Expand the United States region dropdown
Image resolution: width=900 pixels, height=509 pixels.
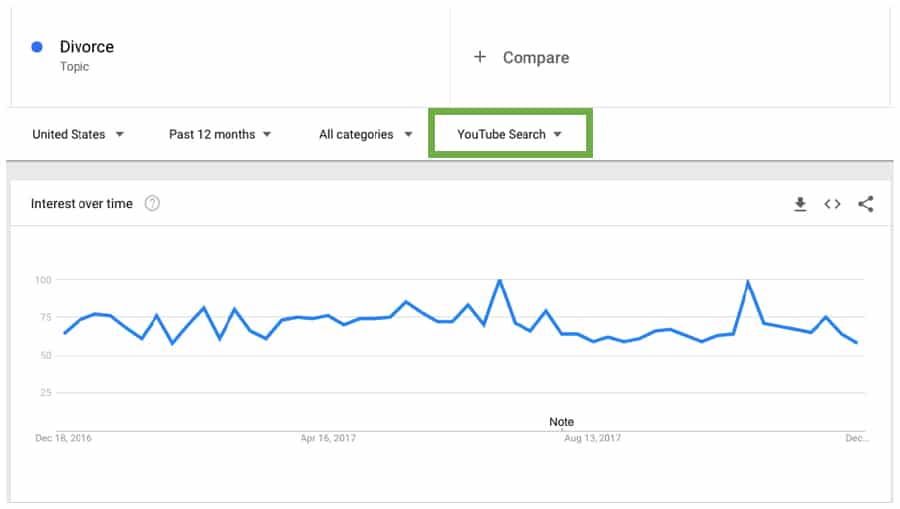pos(78,134)
